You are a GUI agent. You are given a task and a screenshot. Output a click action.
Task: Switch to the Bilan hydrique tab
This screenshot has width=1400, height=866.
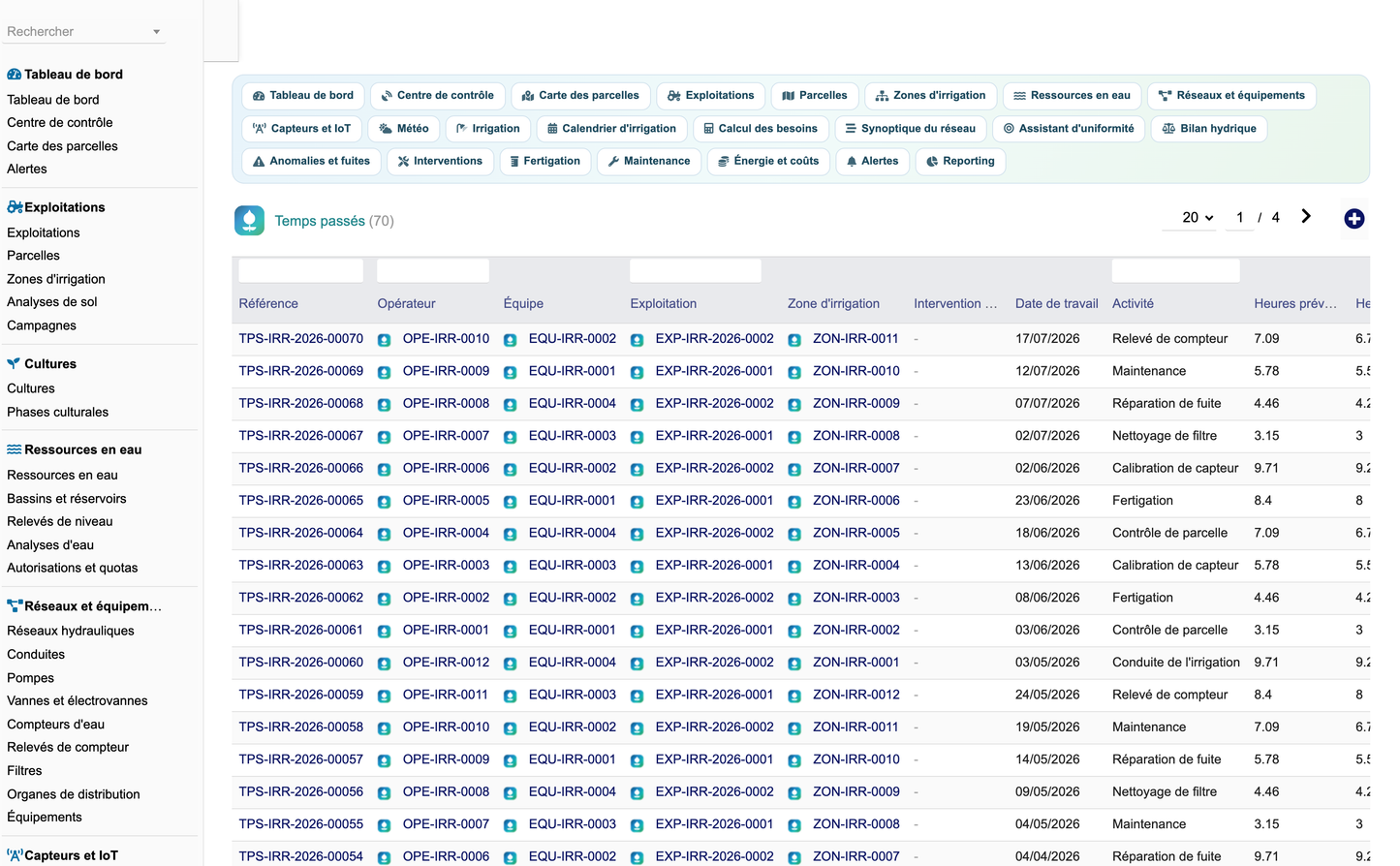click(1209, 129)
